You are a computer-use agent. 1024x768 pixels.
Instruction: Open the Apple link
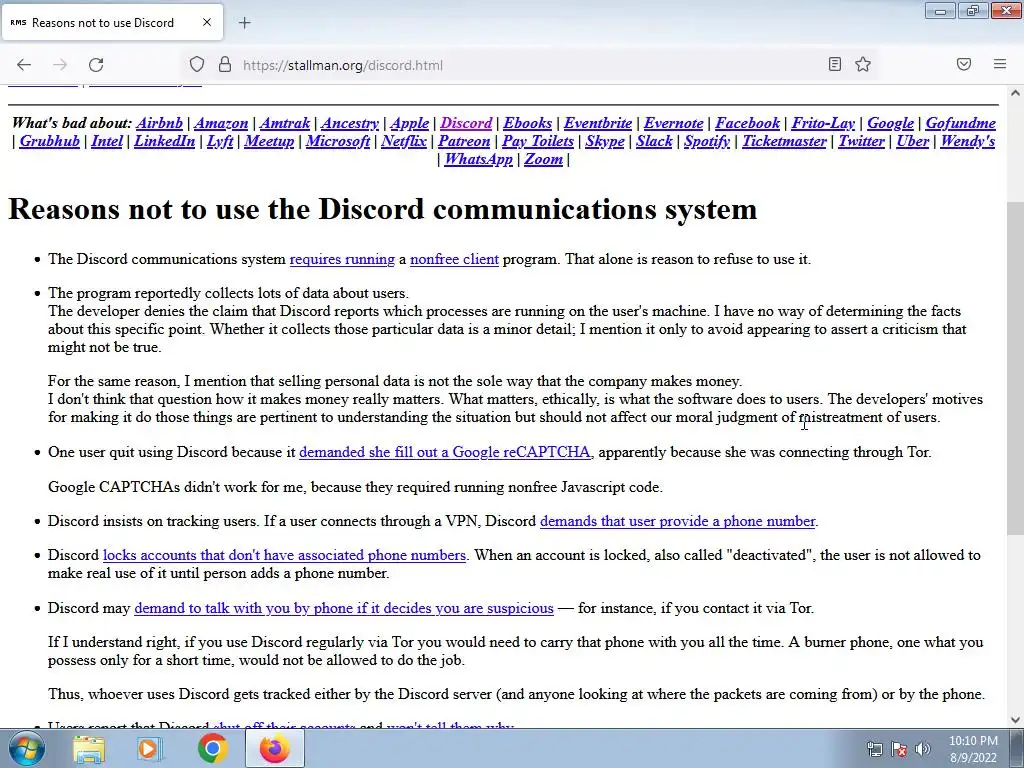point(409,123)
